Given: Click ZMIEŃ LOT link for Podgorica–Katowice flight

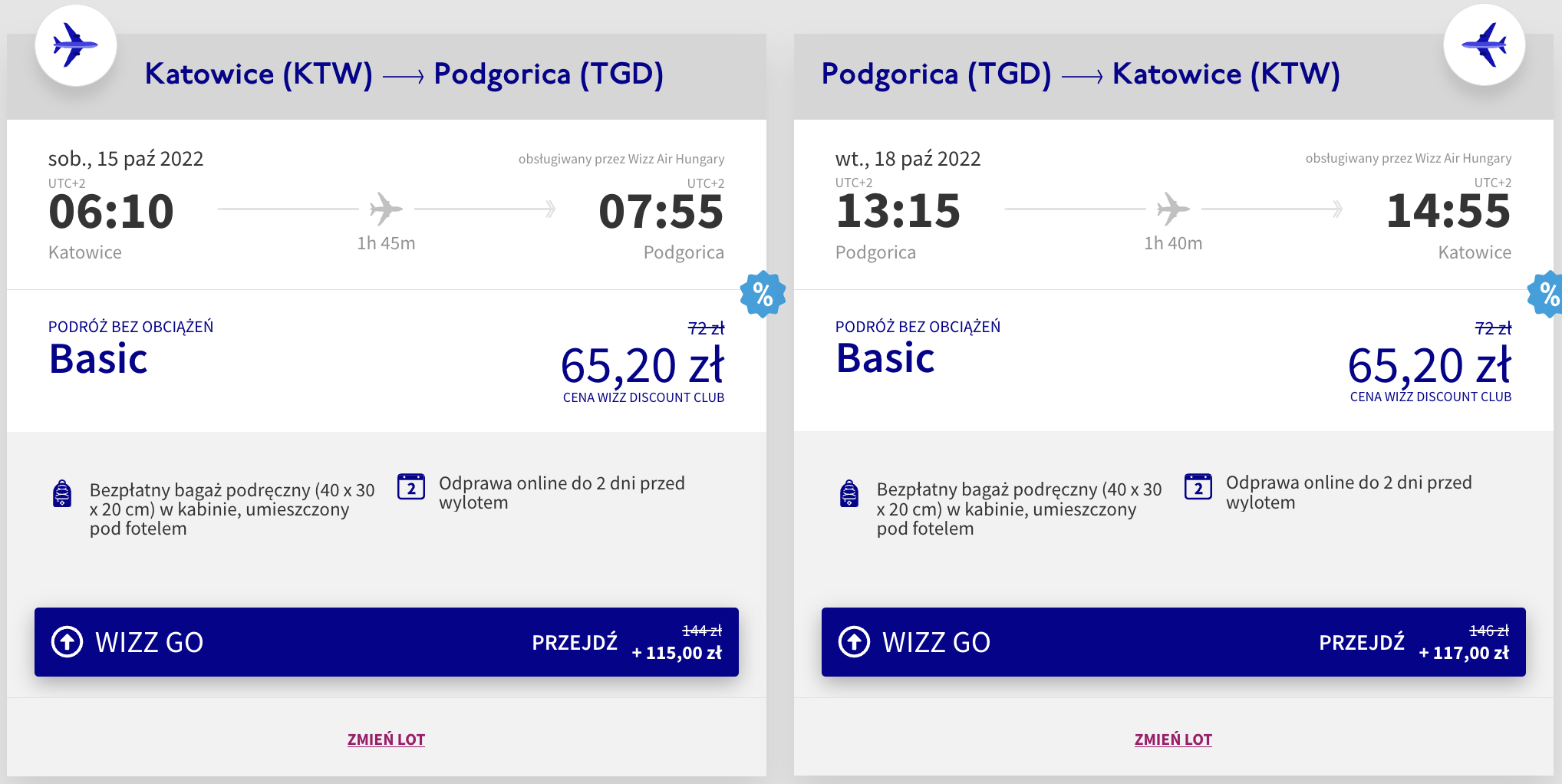Looking at the screenshot, I should tap(1173, 740).
